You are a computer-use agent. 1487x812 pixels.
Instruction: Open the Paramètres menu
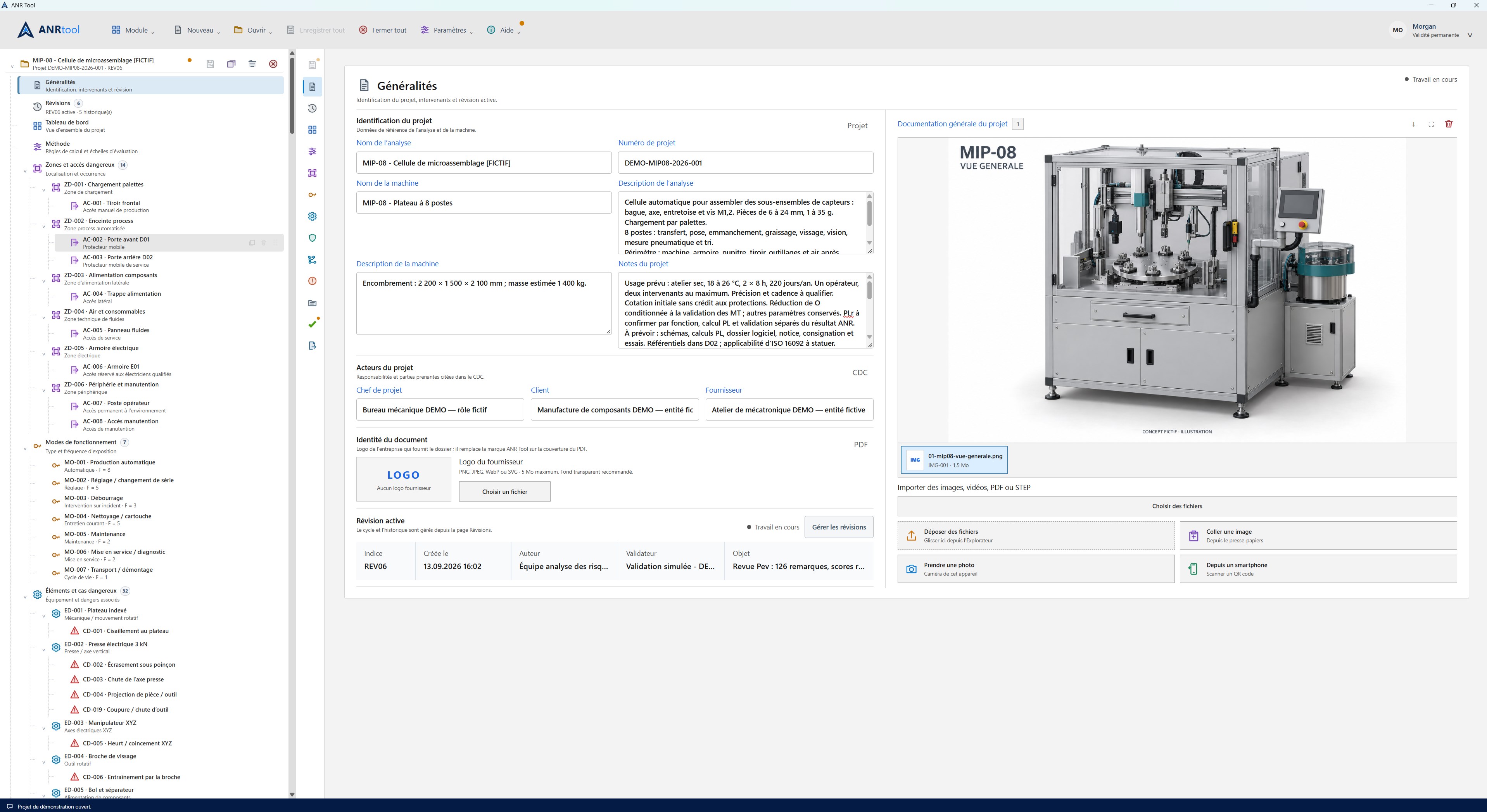[x=447, y=30]
